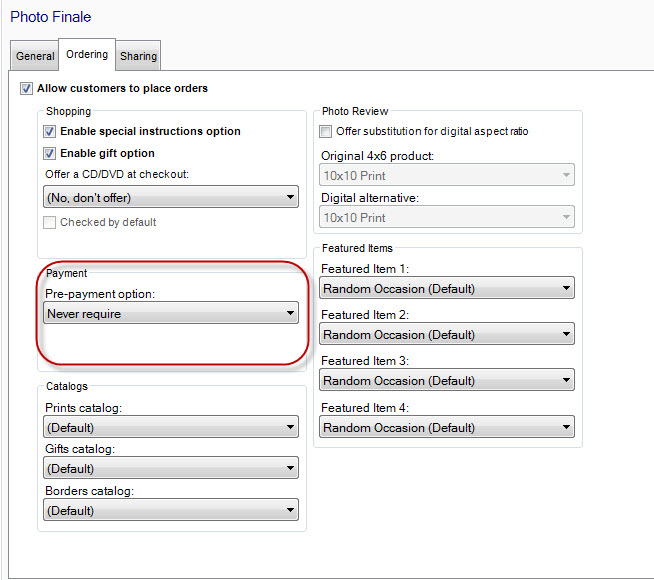Open the Pre-payment option dropdown
Image resolution: width=654 pixels, height=580 pixels.
point(171,313)
